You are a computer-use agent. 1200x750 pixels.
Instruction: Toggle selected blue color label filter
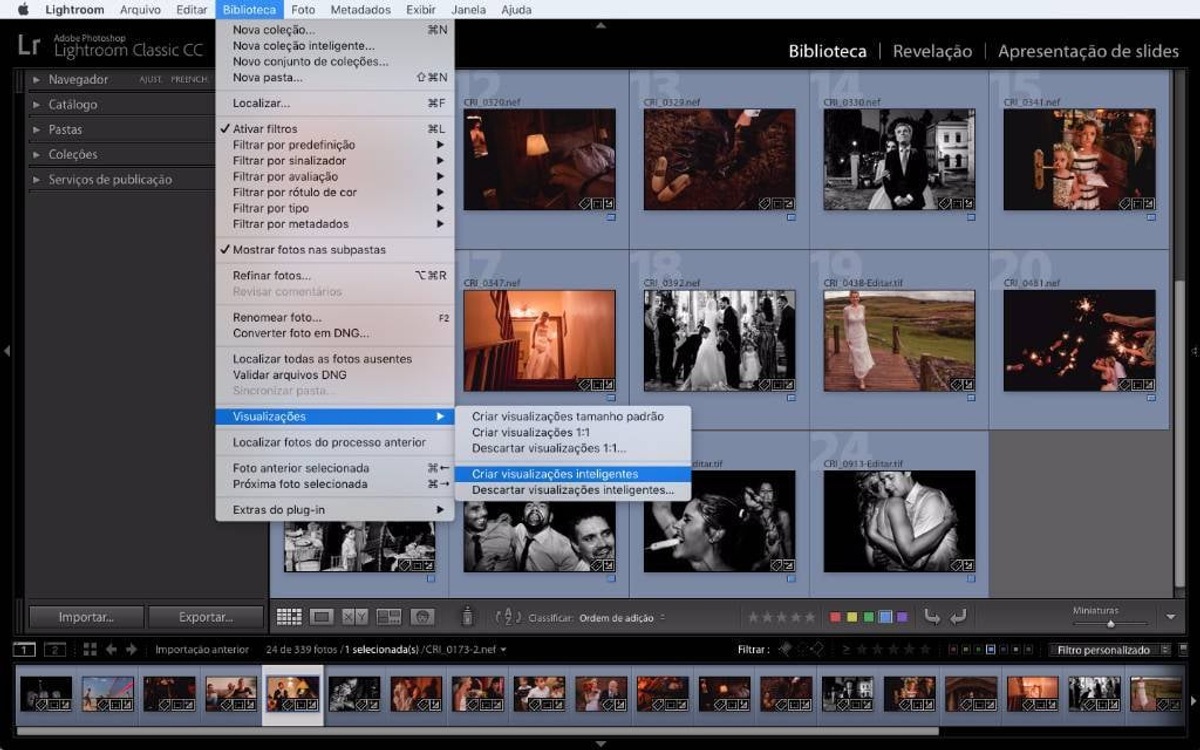coord(990,650)
